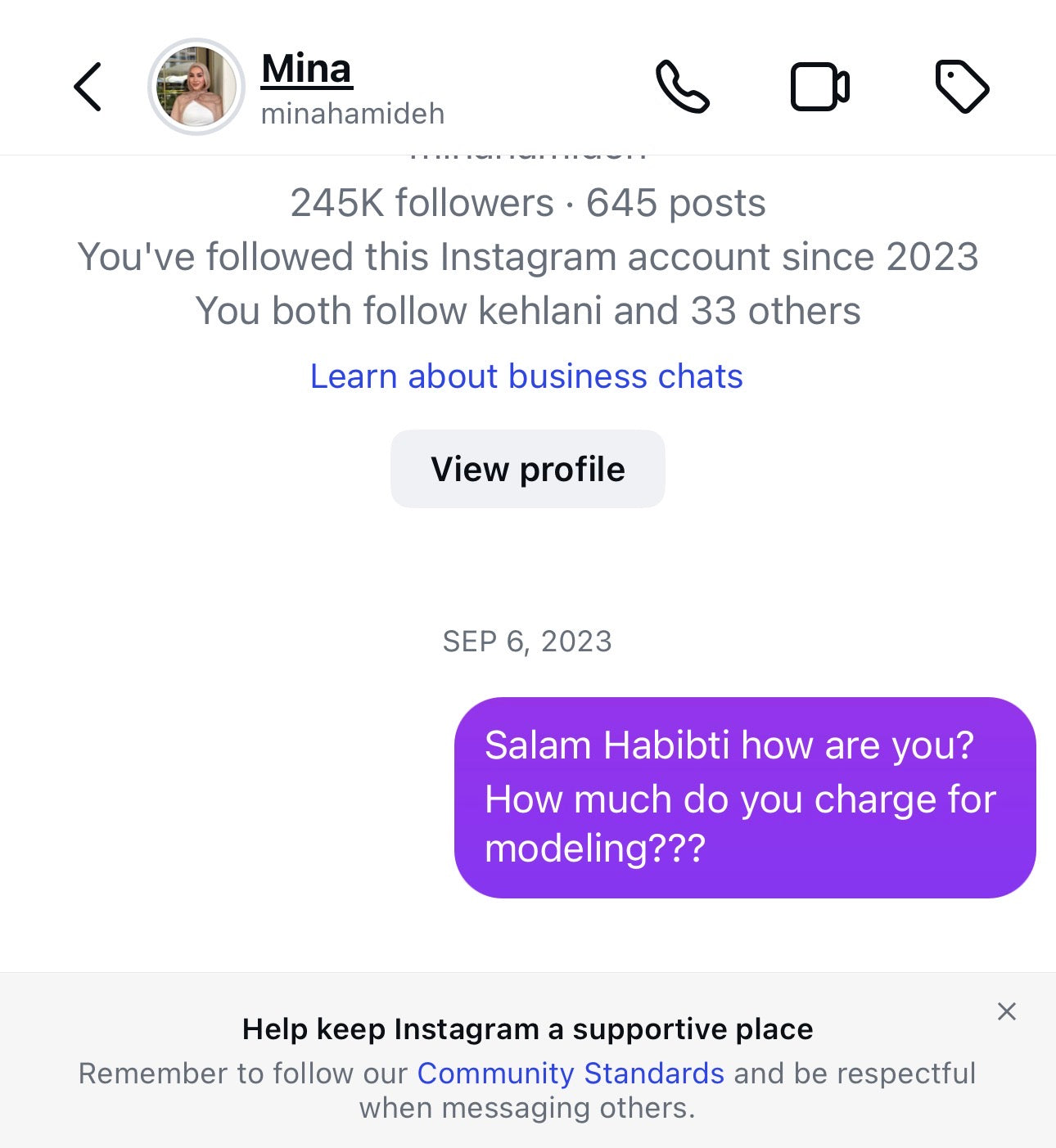Tap the bold Mina name in header
The height and width of the screenshot is (1148, 1056).
coord(307,69)
